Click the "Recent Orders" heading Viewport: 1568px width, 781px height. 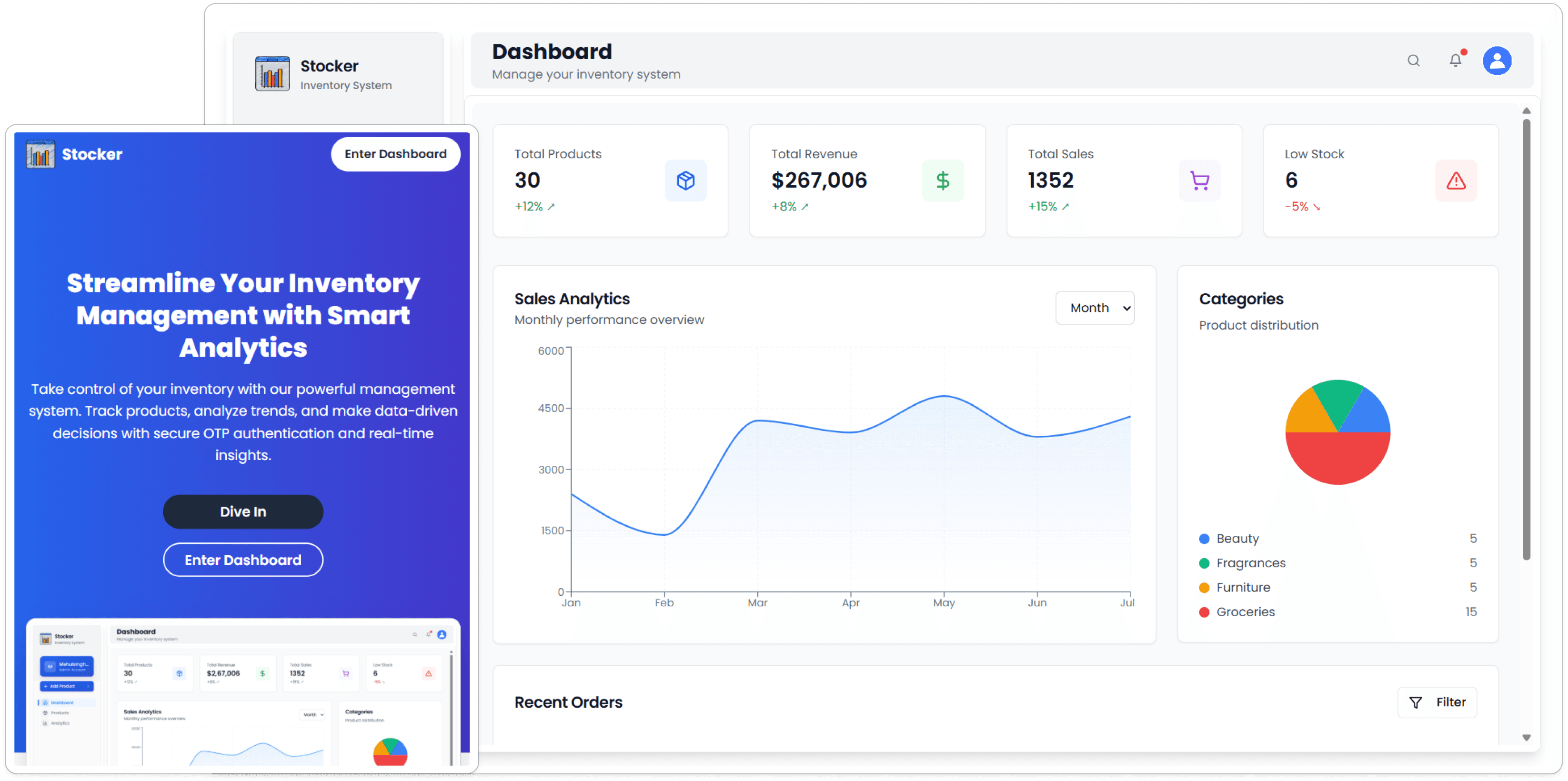click(568, 702)
